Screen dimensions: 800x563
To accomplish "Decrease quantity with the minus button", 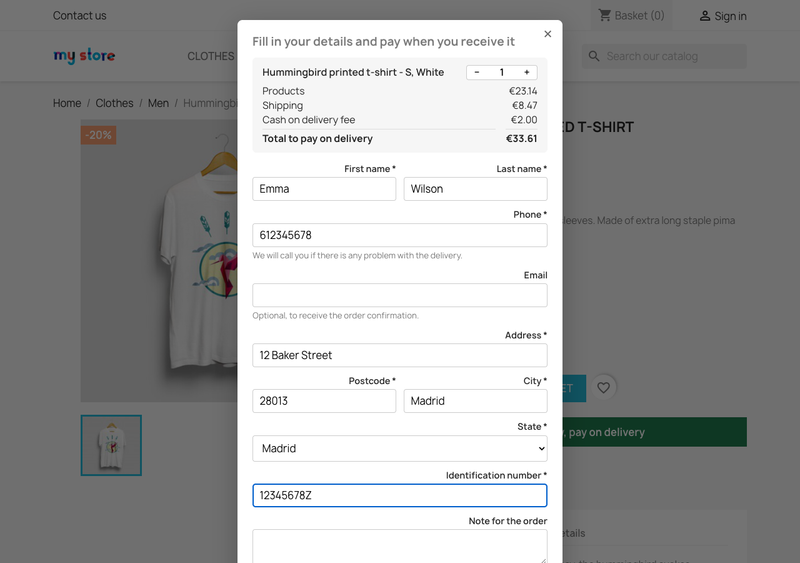I will [477, 72].
